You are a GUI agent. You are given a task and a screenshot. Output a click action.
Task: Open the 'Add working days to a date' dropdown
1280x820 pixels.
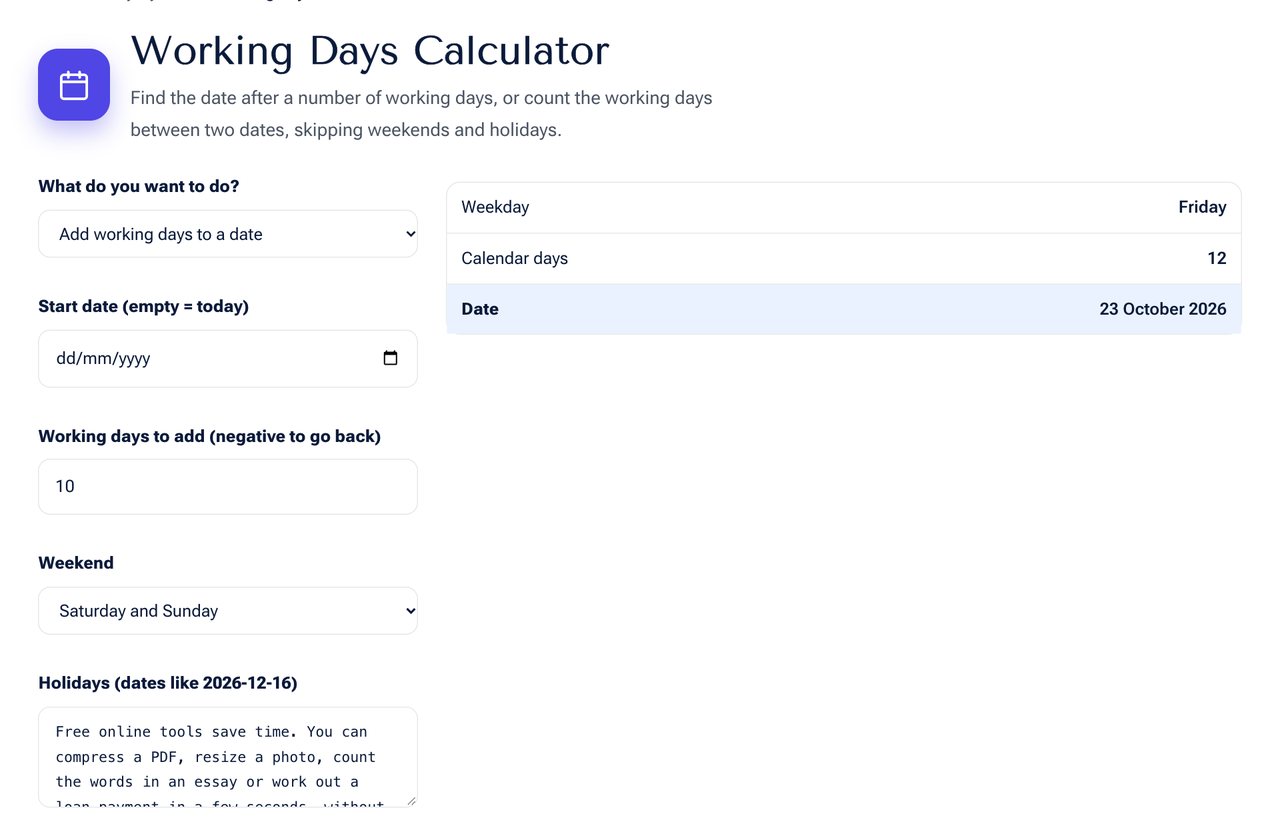pos(228,234)
